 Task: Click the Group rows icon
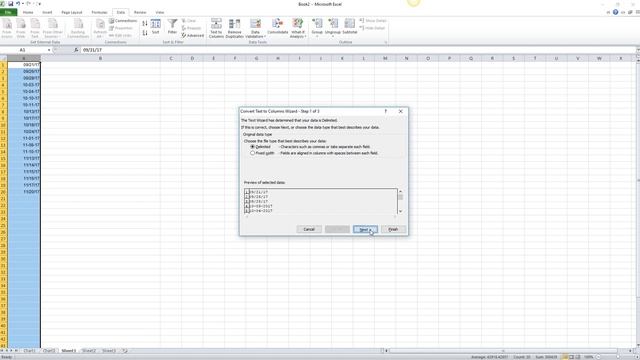pyautogui.click(x=317, y=27)
